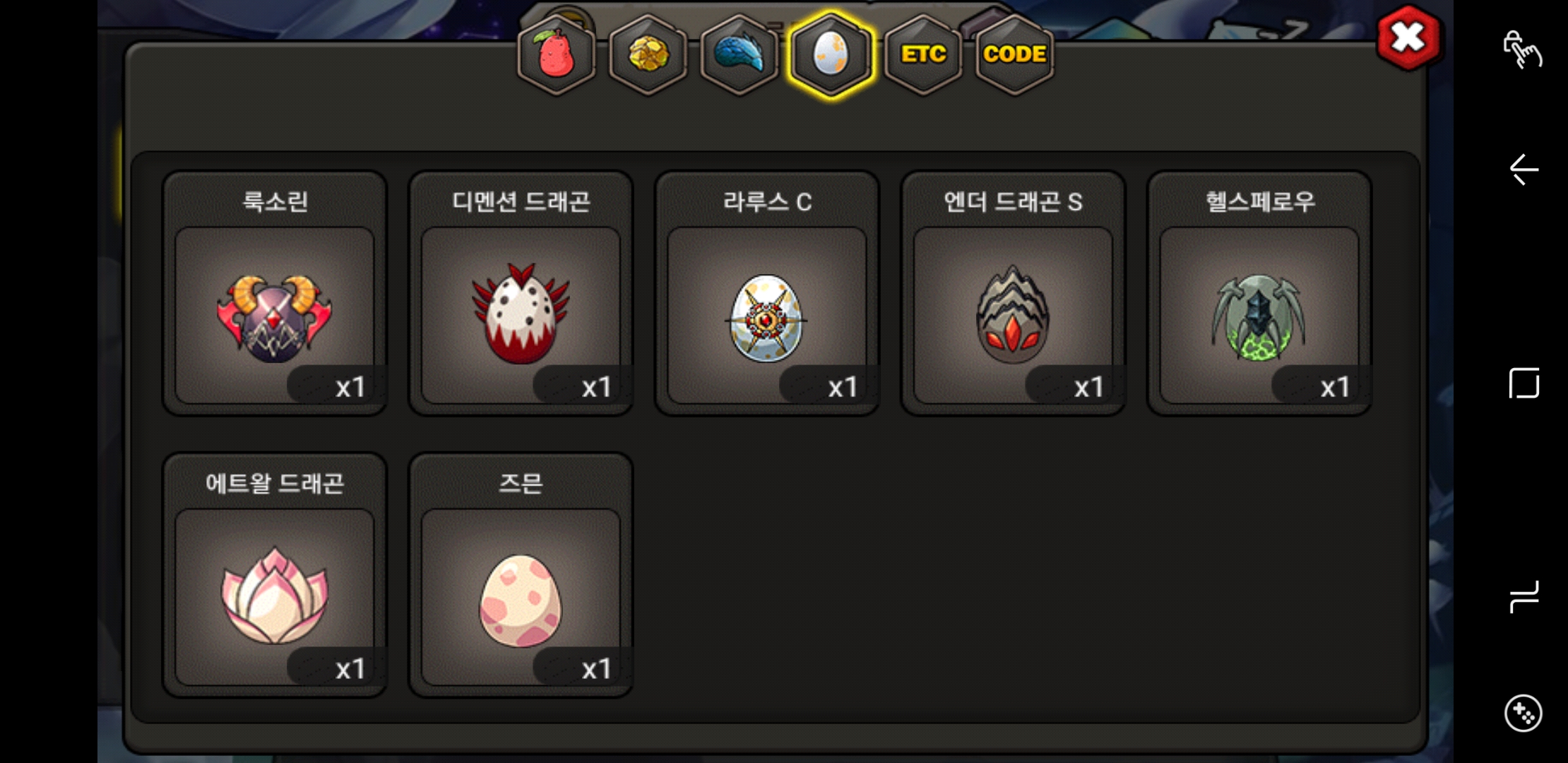Open the game tools controller icon
The height and width of the screenshot is (763, 1568).
(1524, 714)
